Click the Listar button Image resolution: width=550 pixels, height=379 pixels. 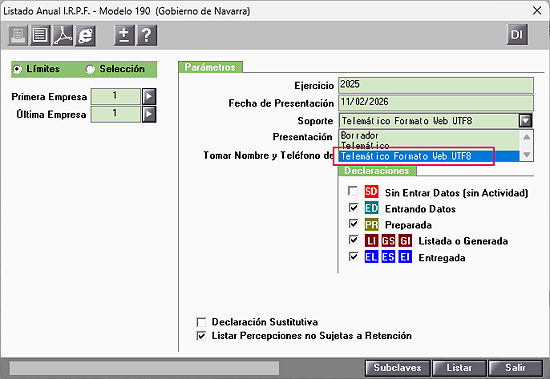click(x=459, y=368)
